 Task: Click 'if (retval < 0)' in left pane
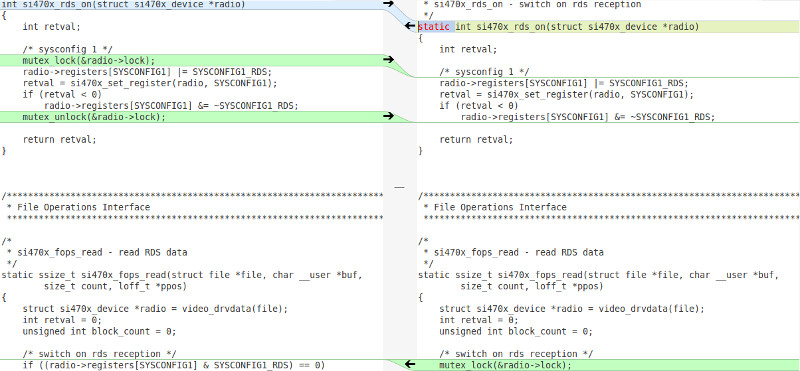point(62,94)
